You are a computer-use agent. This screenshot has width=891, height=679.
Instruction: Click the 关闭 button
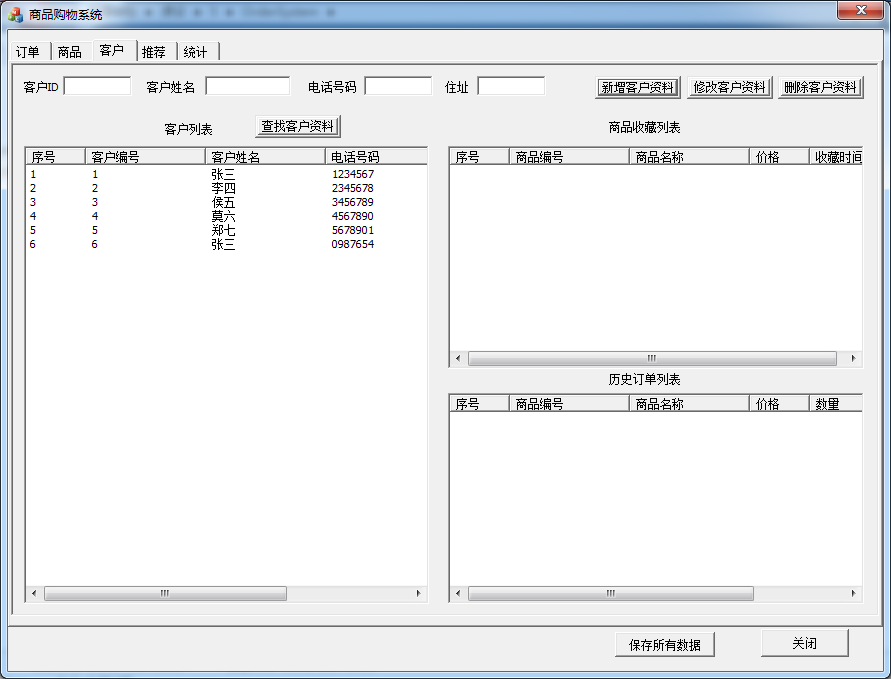click(x=805, y=643)
